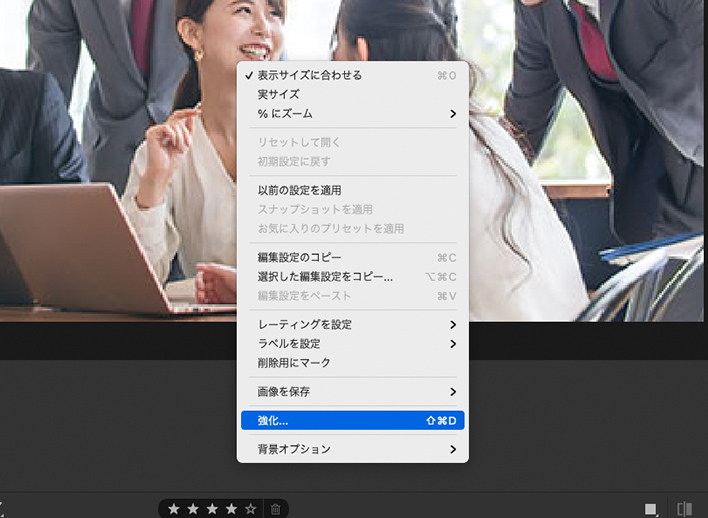This screenshot has height=518, width=708.
Task: Set rating to one star
Action: coord(173,509)
